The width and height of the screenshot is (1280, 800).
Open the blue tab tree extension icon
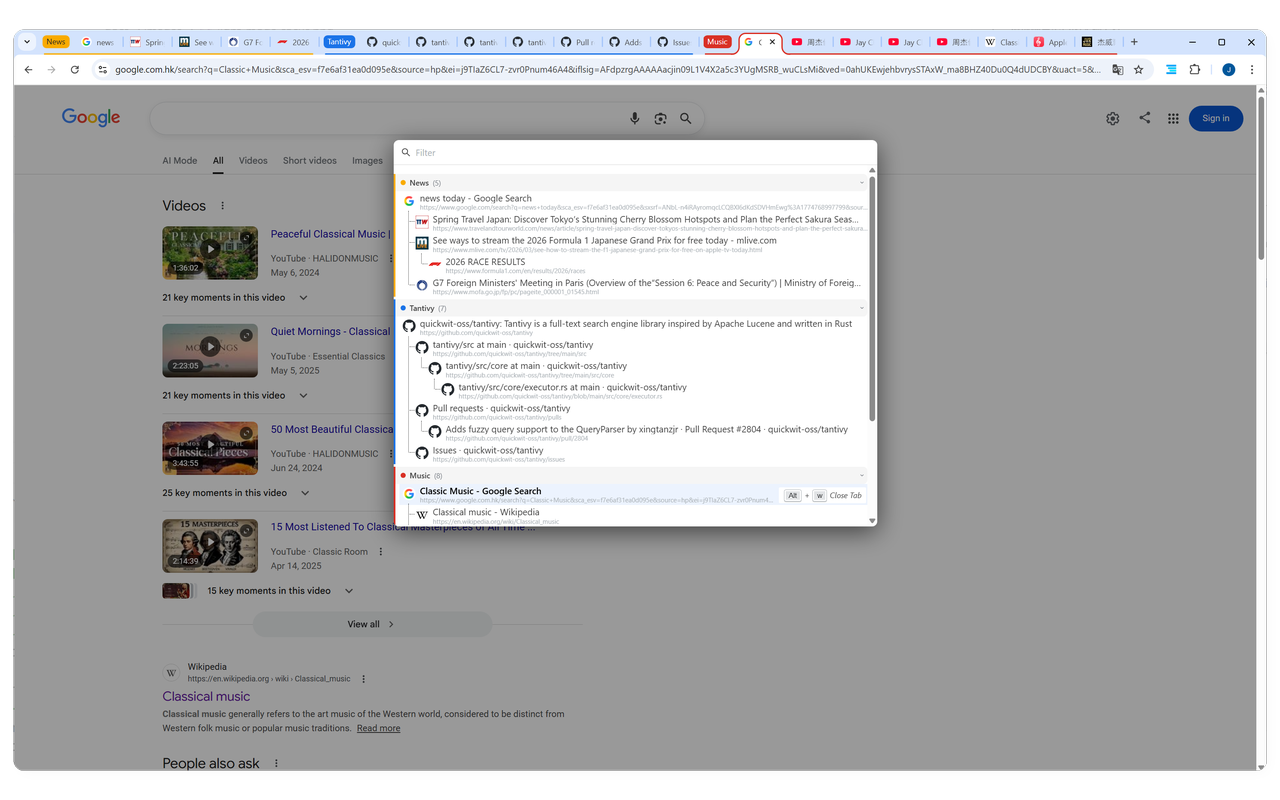[1171, 70]
